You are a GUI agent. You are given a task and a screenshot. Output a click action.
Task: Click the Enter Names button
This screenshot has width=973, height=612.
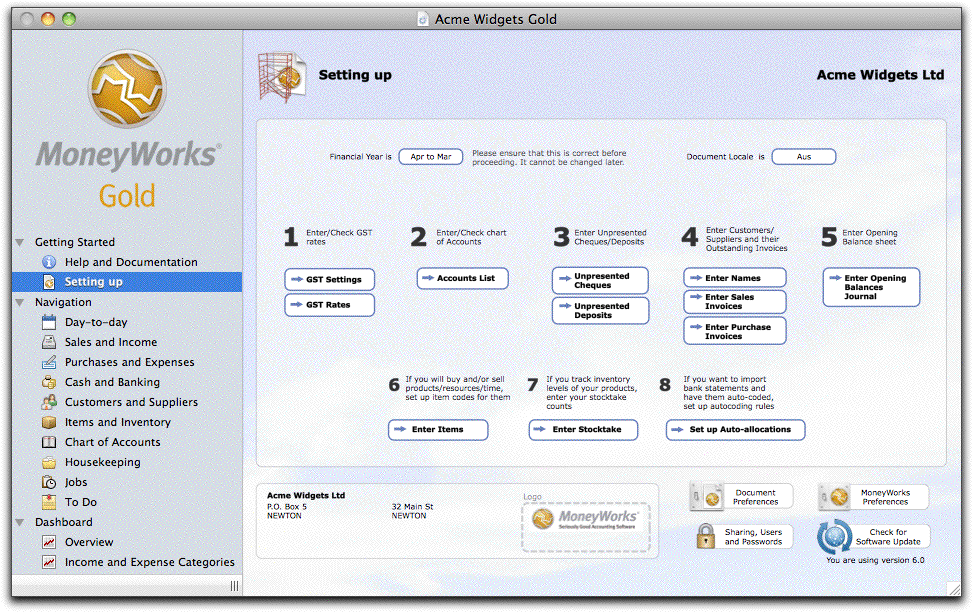click(x=735, y=277)
